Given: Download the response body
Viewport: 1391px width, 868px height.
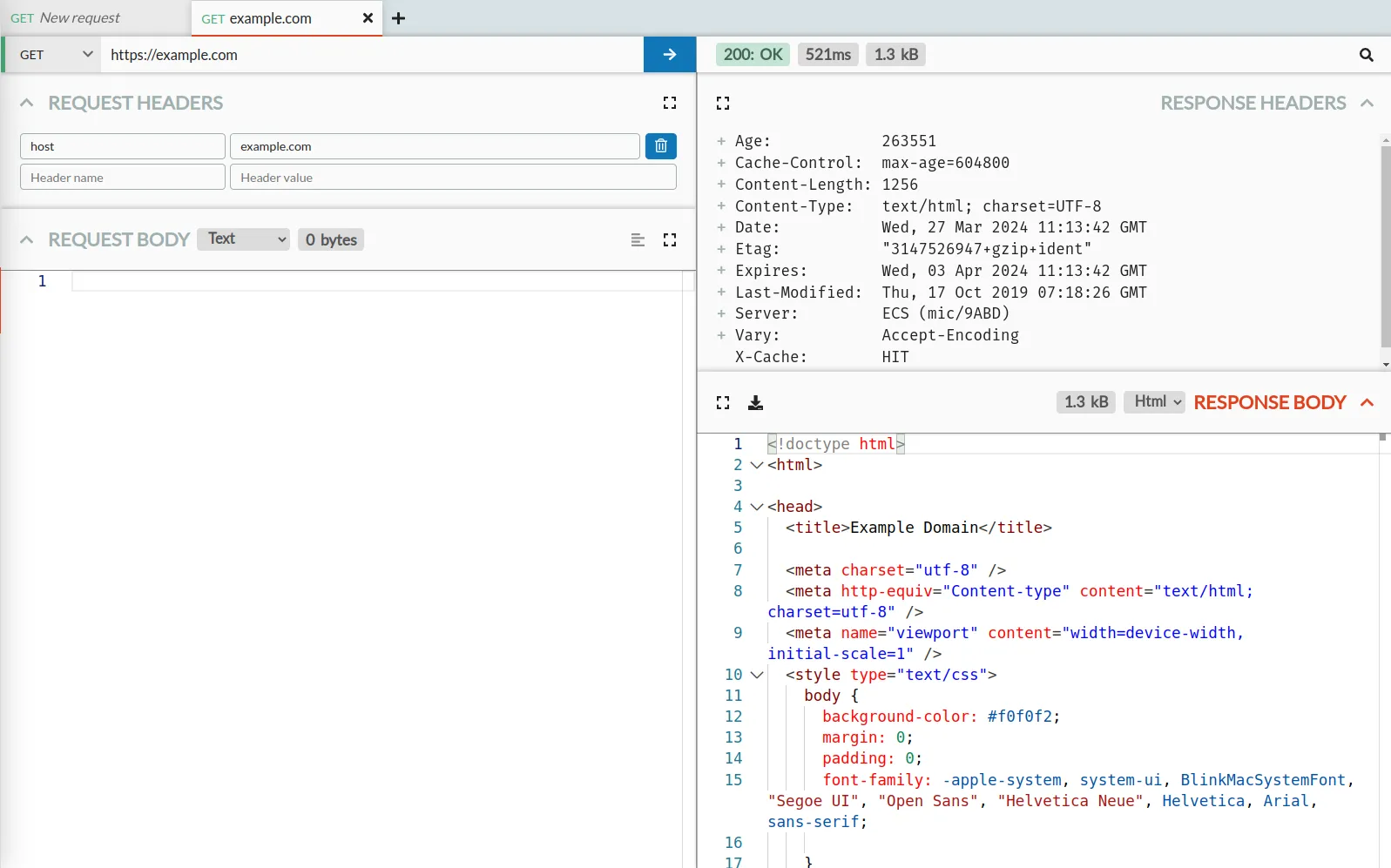Looking at the screenshot, I should (755, 402).
